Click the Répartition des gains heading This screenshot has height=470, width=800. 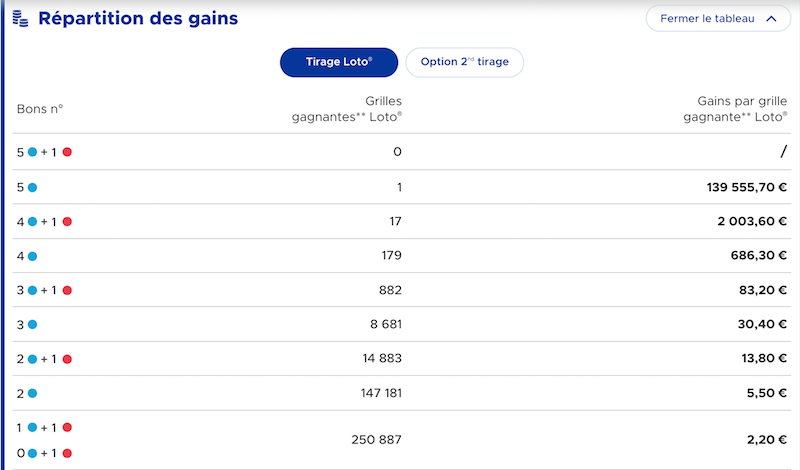pyautogui.click(x=138, y=18)
